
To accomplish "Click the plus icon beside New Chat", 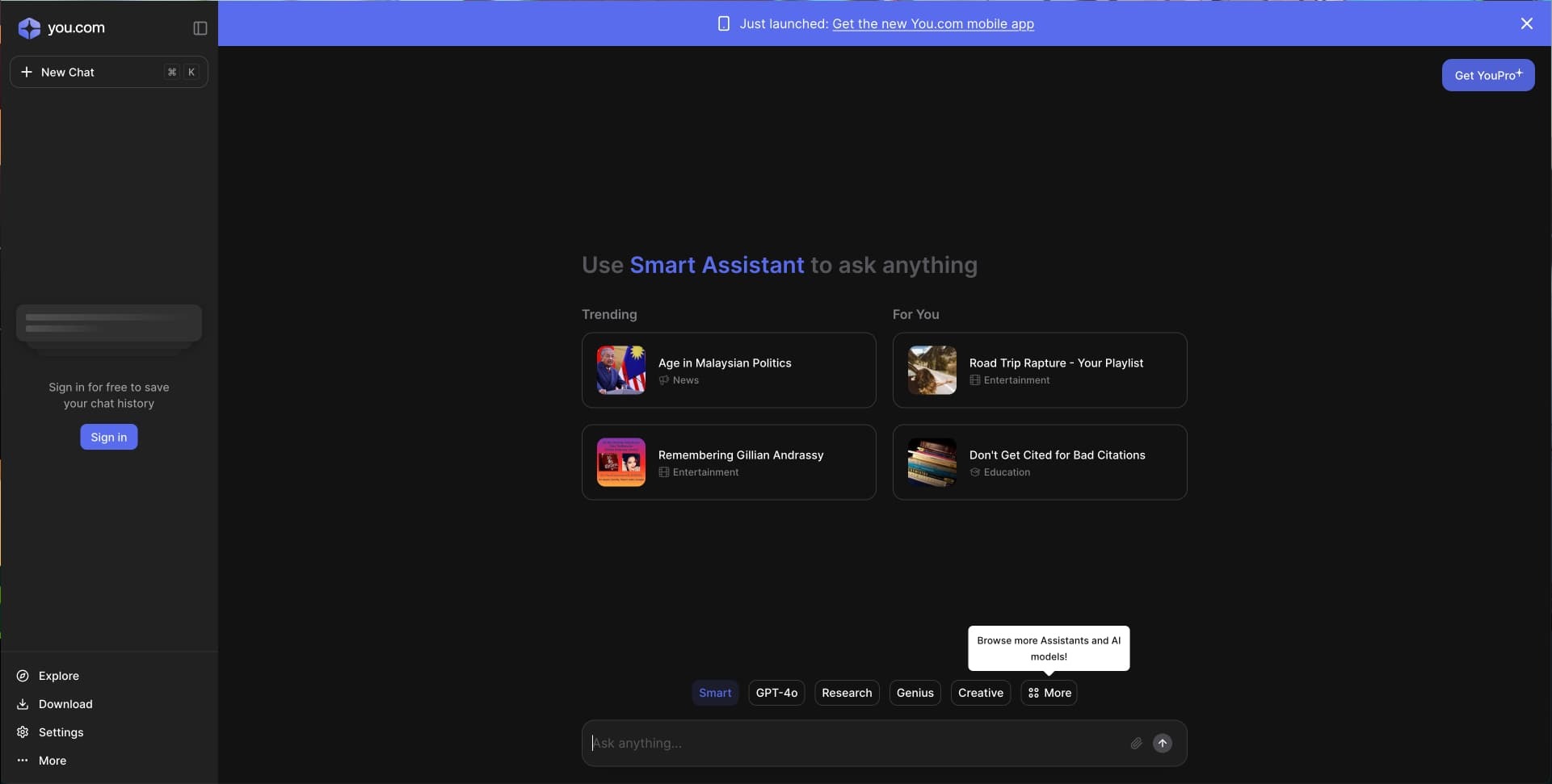I will pos(27,72).
